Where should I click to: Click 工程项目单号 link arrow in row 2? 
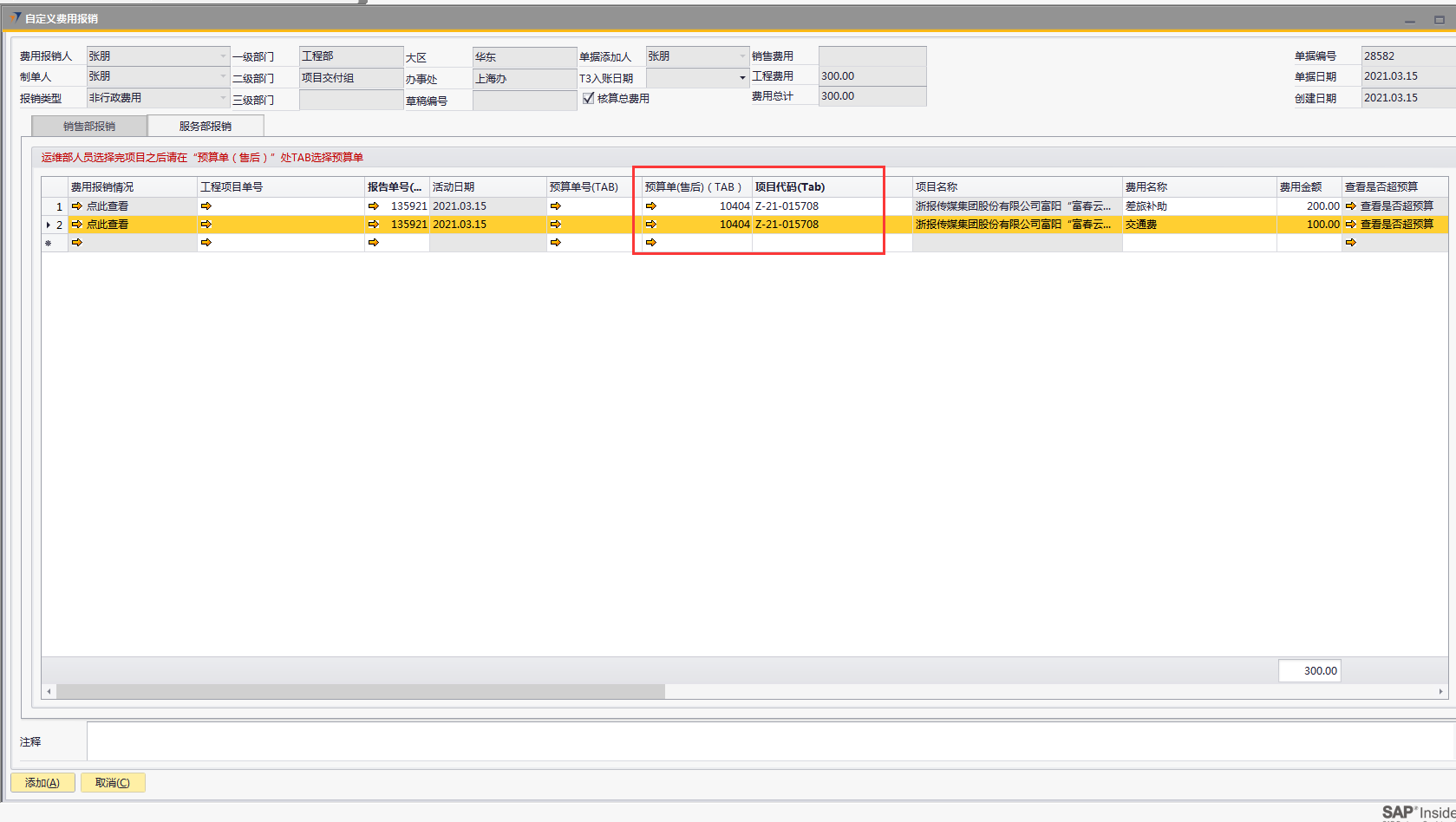pos(206,225)
